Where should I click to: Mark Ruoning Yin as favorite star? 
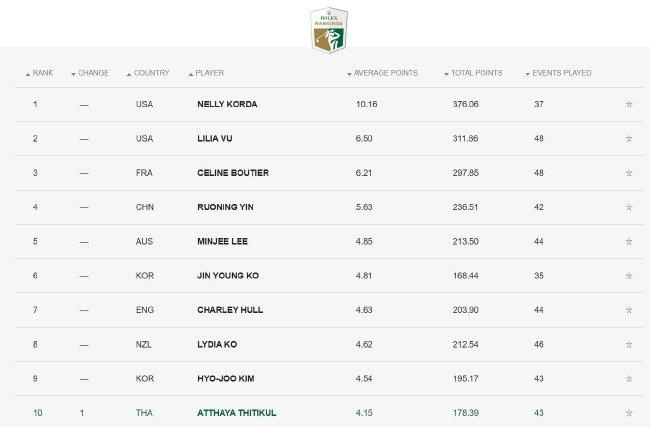click(629, 207)
